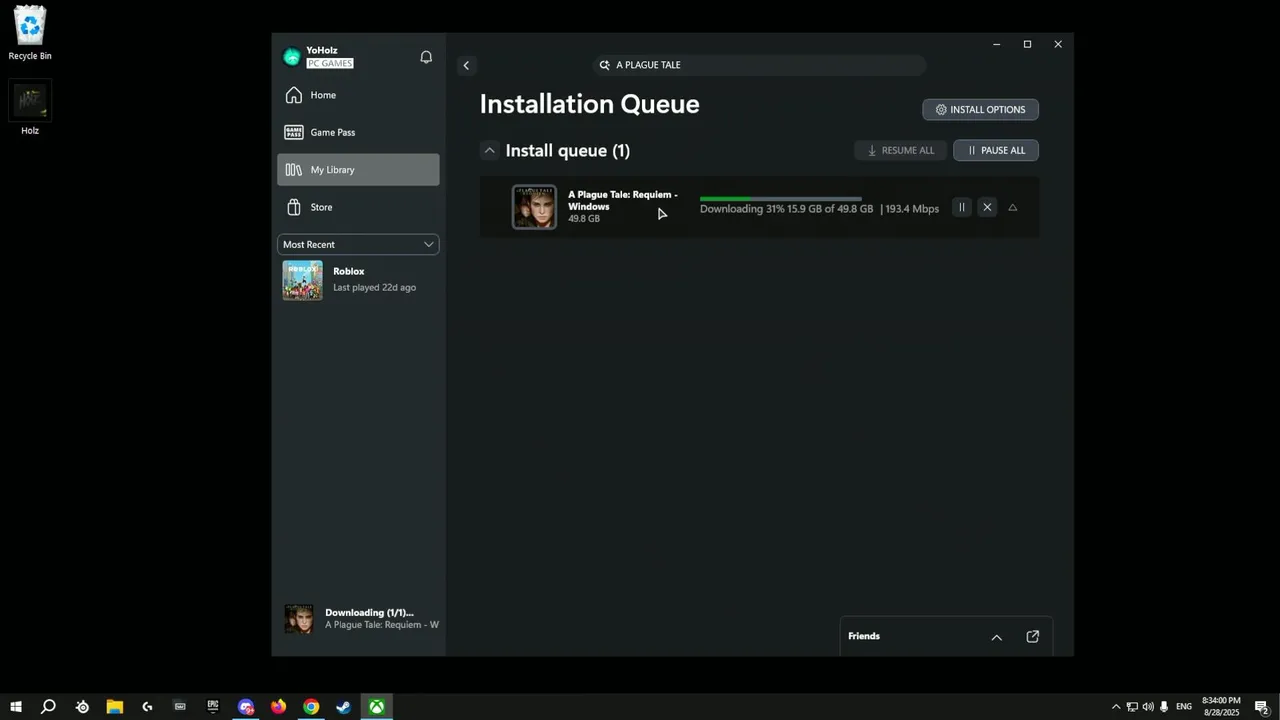Open the Store in the sidebar

tap(358, 207)
